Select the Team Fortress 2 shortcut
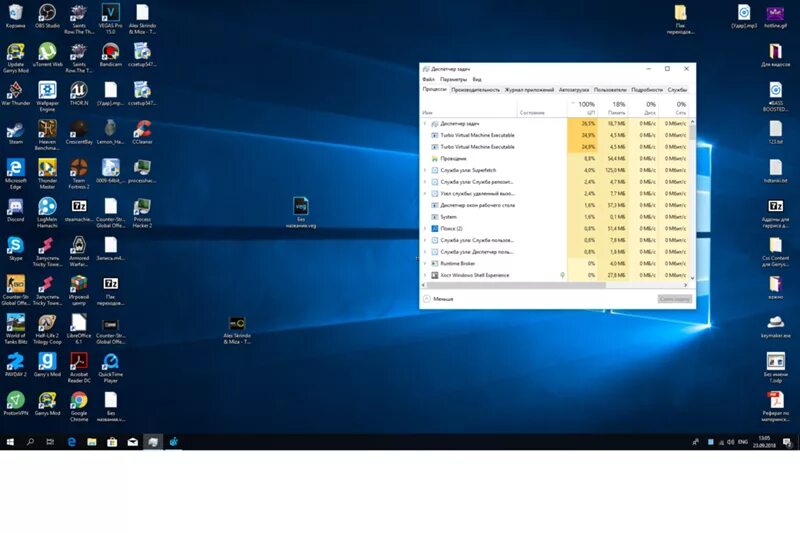This screenshot has height=533, width=800. tap(79, 174)
